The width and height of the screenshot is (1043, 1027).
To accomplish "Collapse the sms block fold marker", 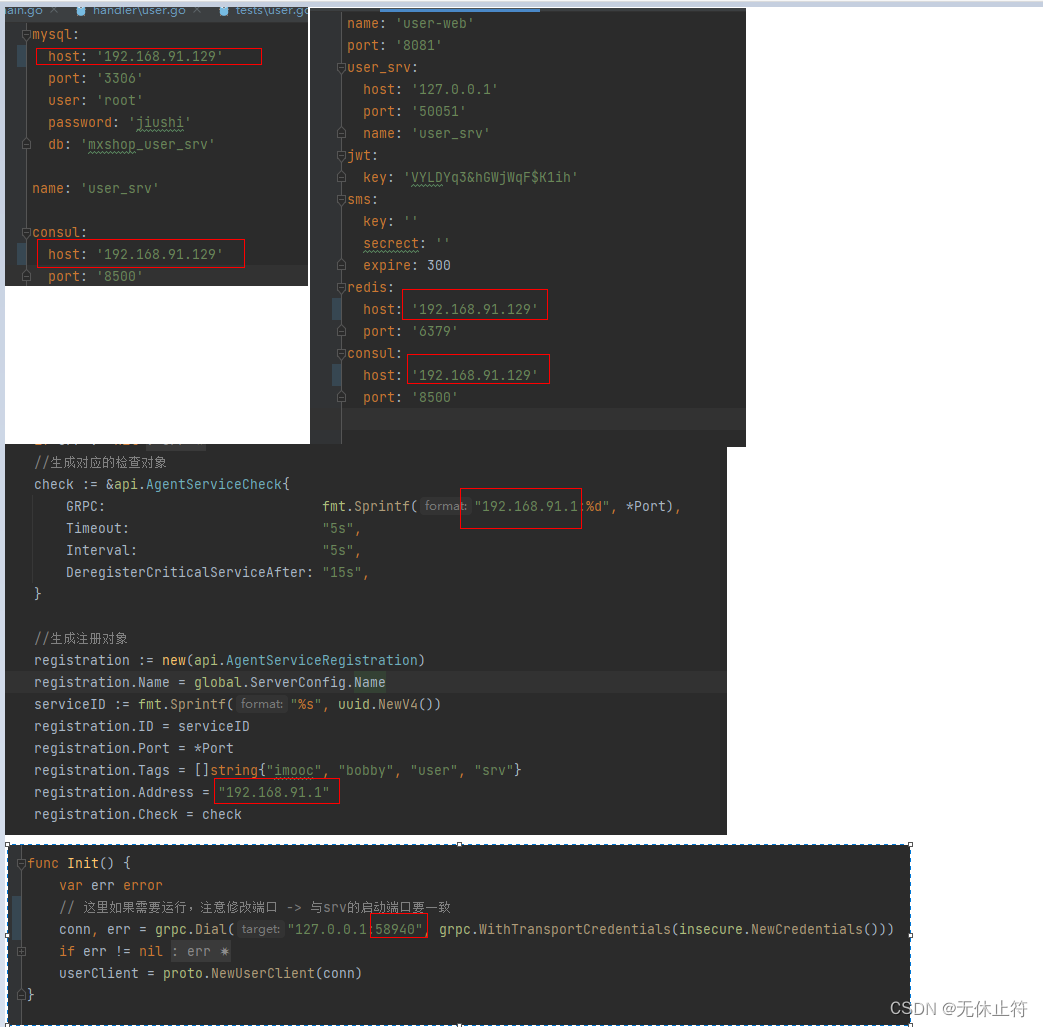I will [x=341, y=200].
